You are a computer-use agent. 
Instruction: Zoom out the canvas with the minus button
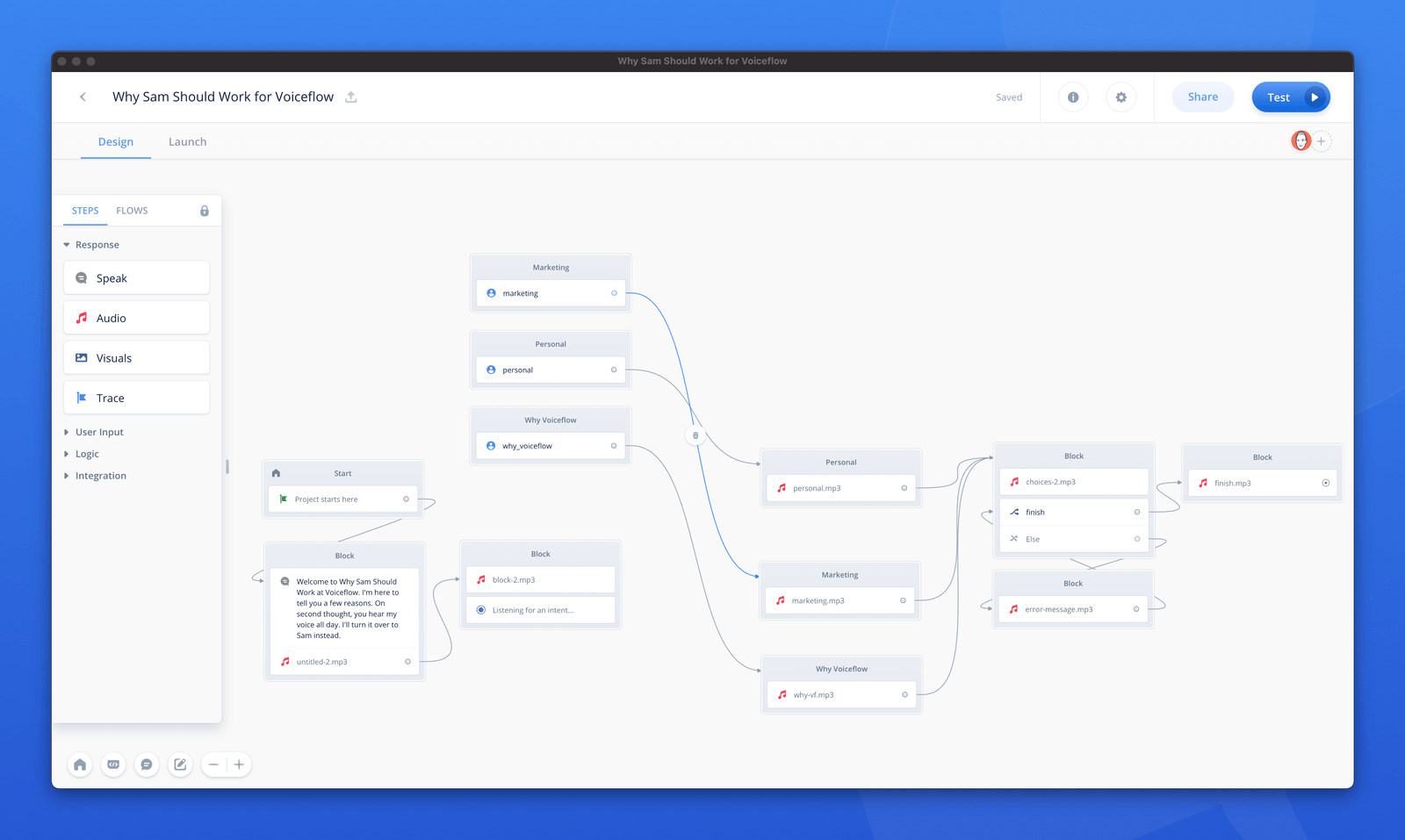coord(213,765)
